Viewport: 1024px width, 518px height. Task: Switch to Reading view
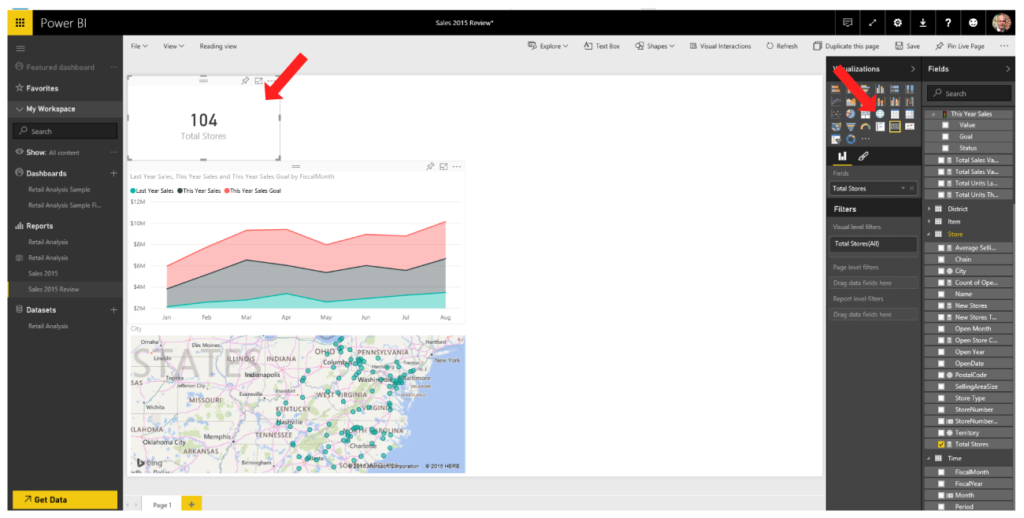coord(218,46)
